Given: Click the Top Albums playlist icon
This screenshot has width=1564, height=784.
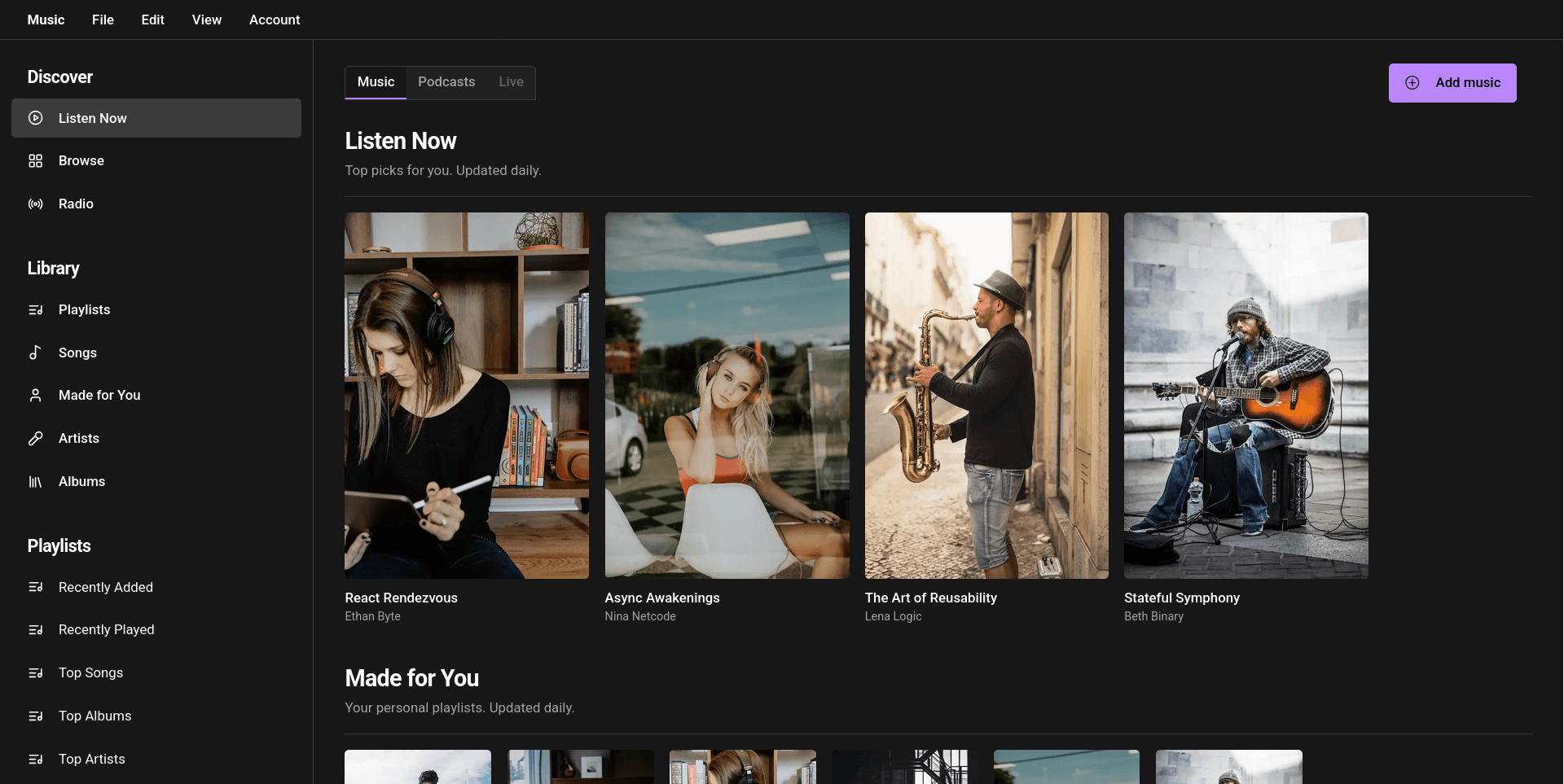Looking at the screenshot, I should tap(35, 716).
